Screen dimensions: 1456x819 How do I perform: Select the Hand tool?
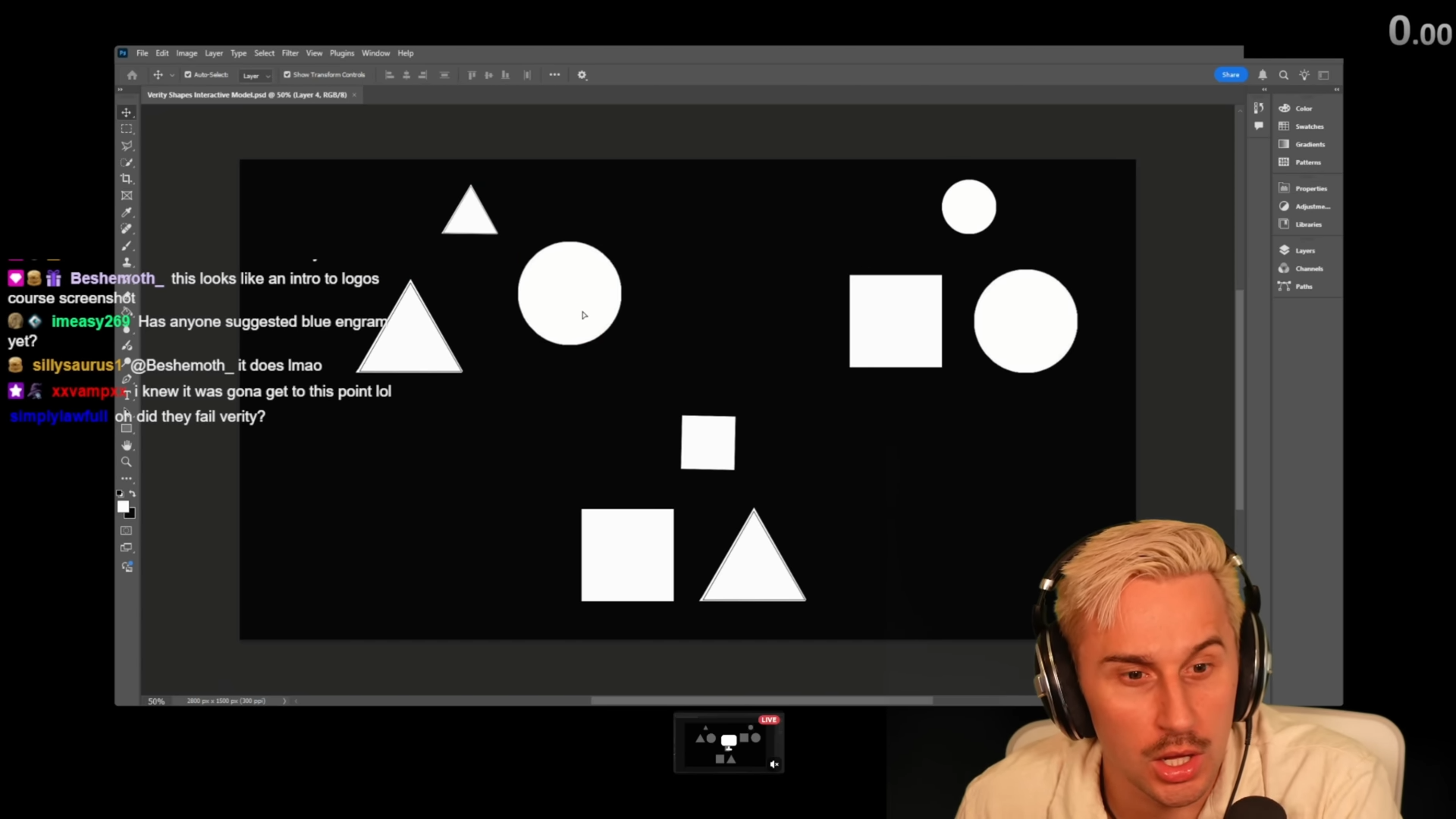coord(127,445)
